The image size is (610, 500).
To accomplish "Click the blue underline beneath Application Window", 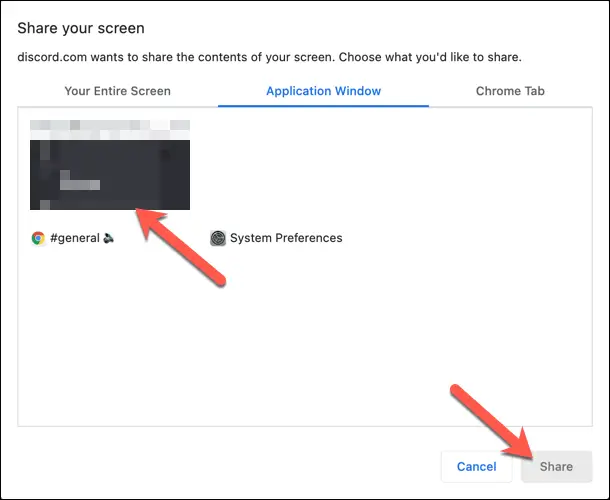I will [x=323, y=106].
